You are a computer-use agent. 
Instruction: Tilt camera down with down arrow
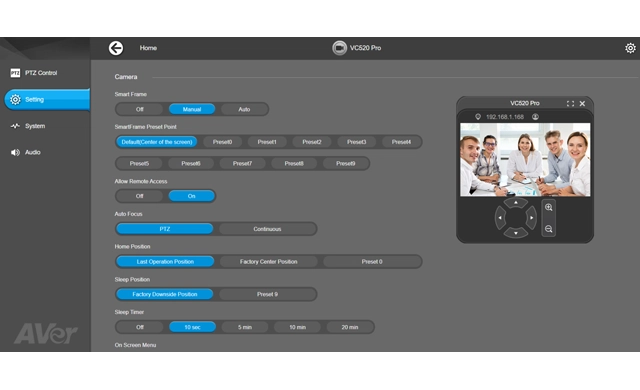pos(516,233)
